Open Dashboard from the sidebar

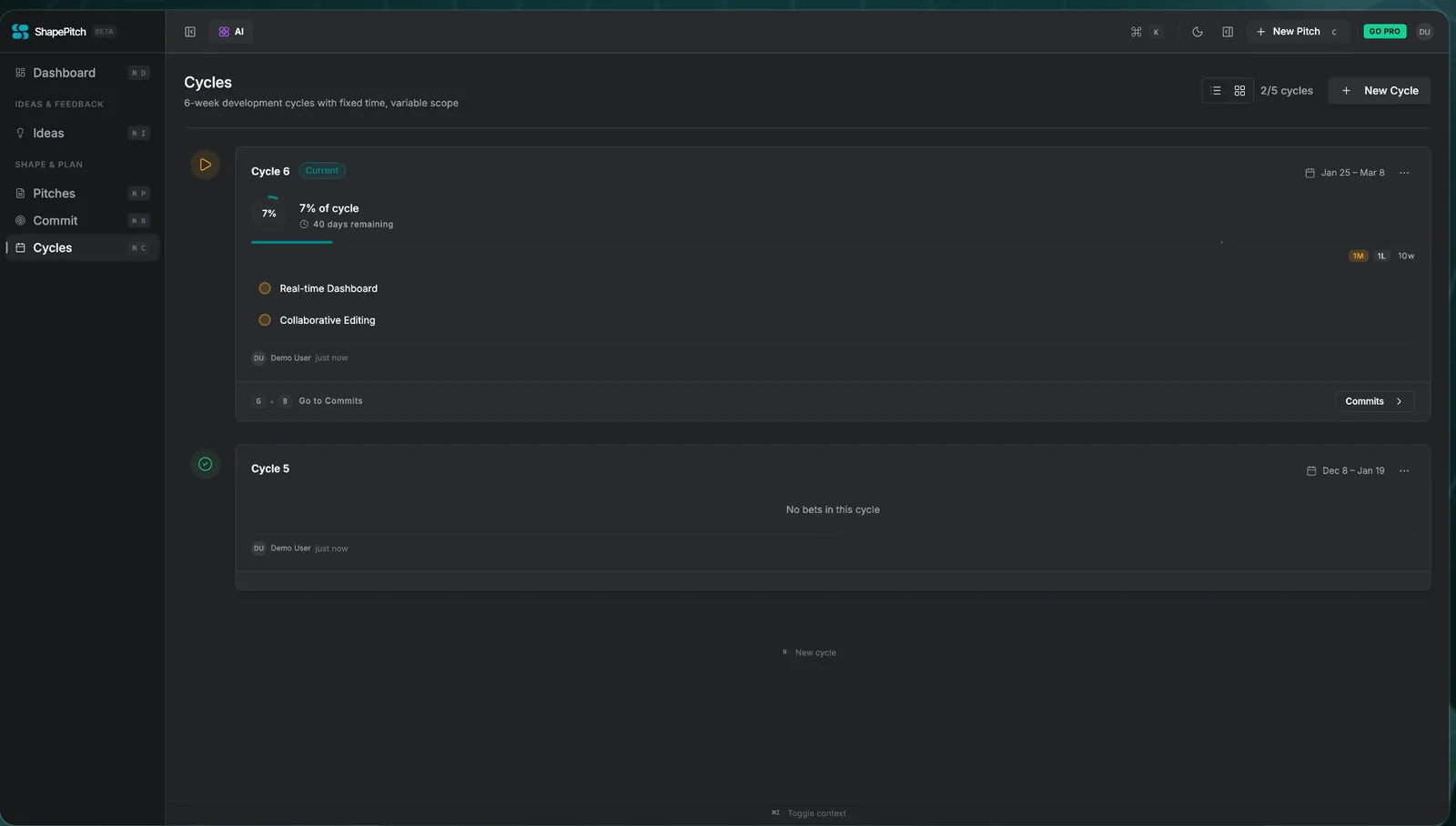tap(82, 73)
